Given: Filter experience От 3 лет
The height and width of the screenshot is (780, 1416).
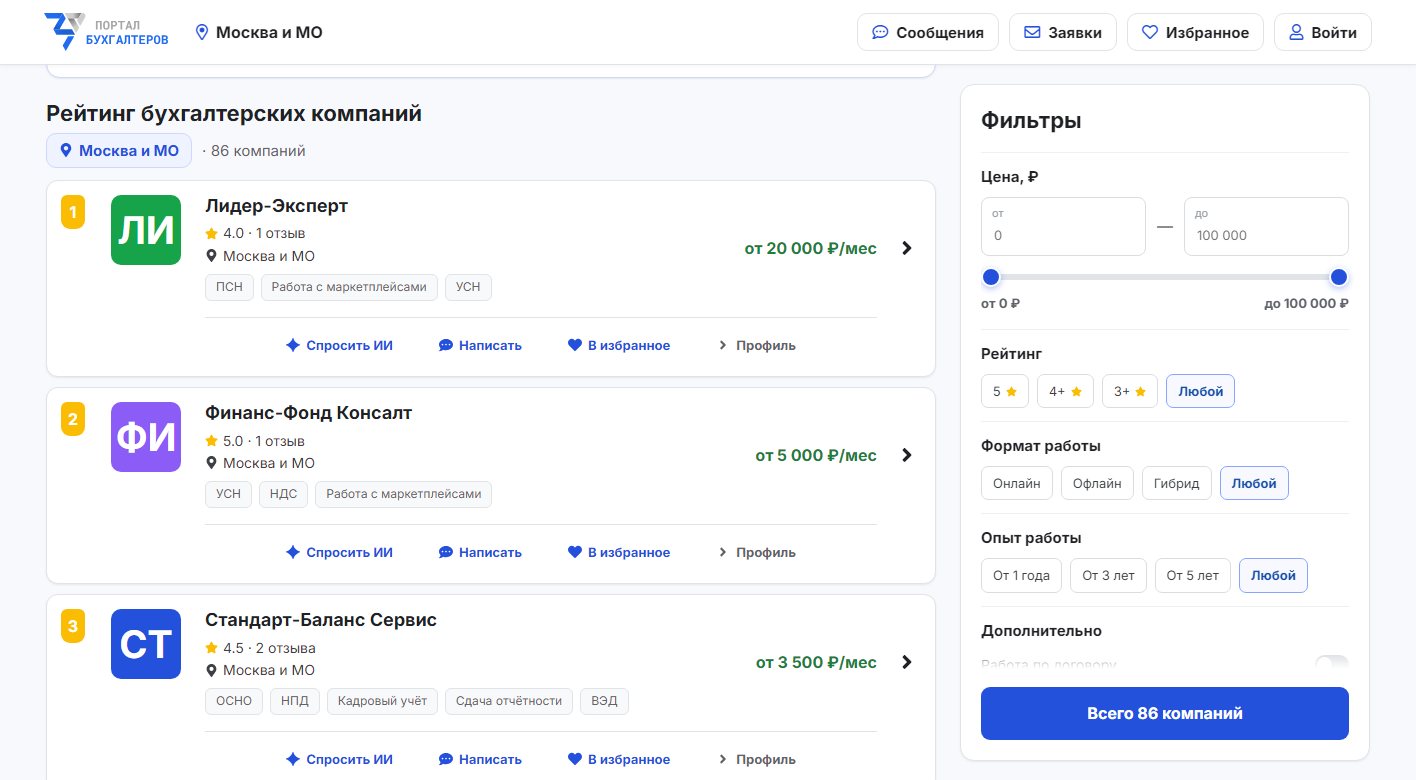Looking at the screenshot, I should tap(1108, 575).
